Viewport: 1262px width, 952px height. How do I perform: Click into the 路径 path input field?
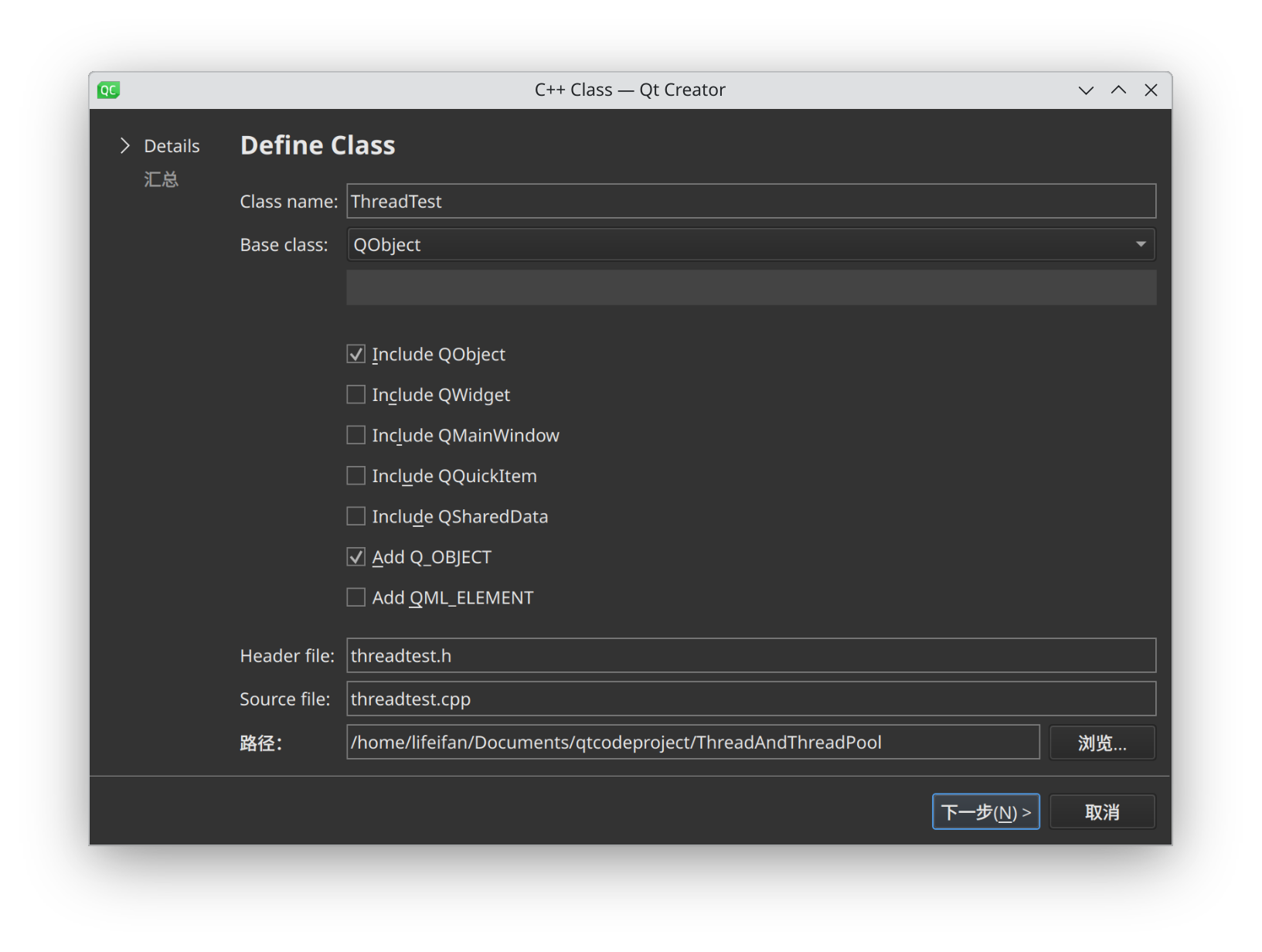[693, 742]
